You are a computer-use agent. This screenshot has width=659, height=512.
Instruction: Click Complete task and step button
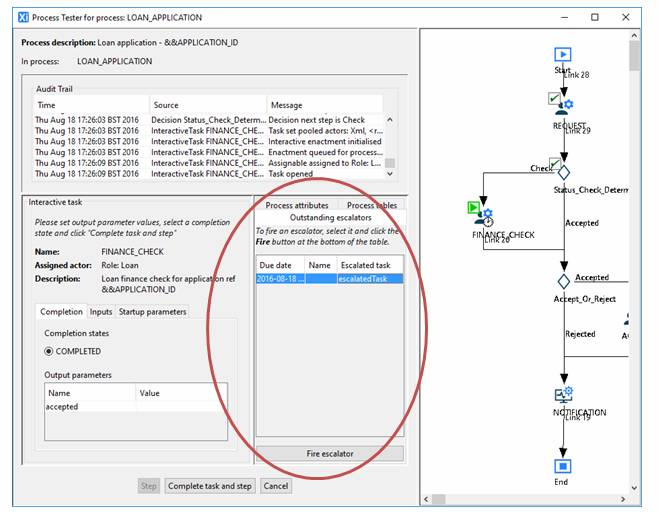pyautogui.click(x=210, y=486)
